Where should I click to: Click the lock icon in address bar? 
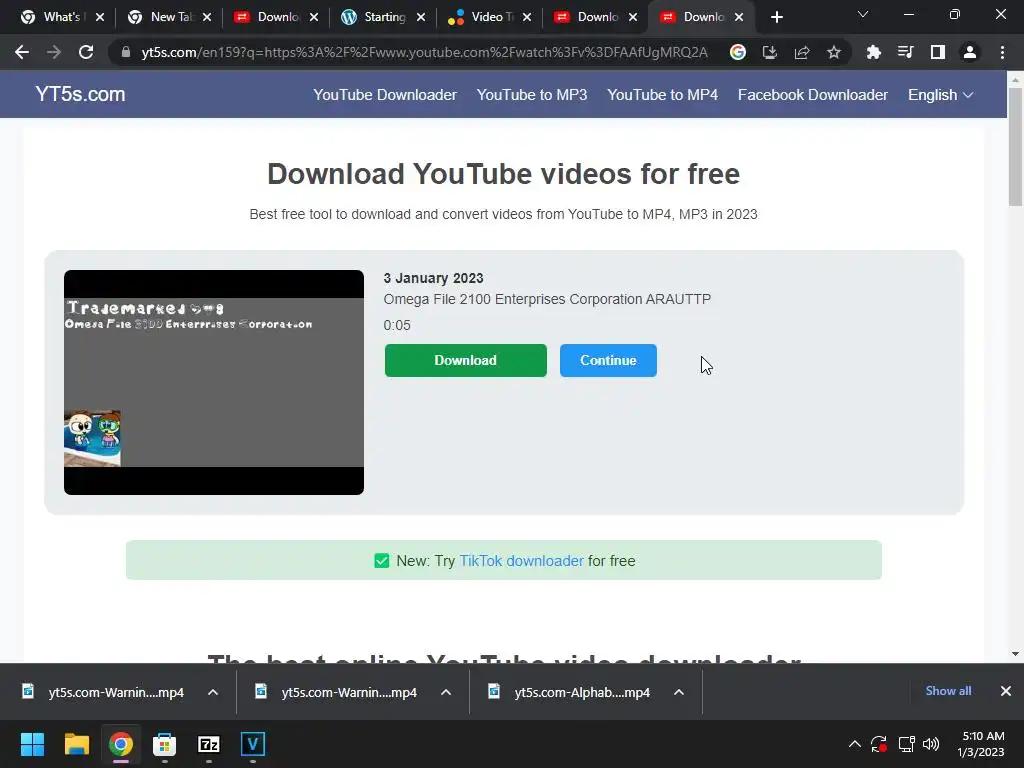125,52
